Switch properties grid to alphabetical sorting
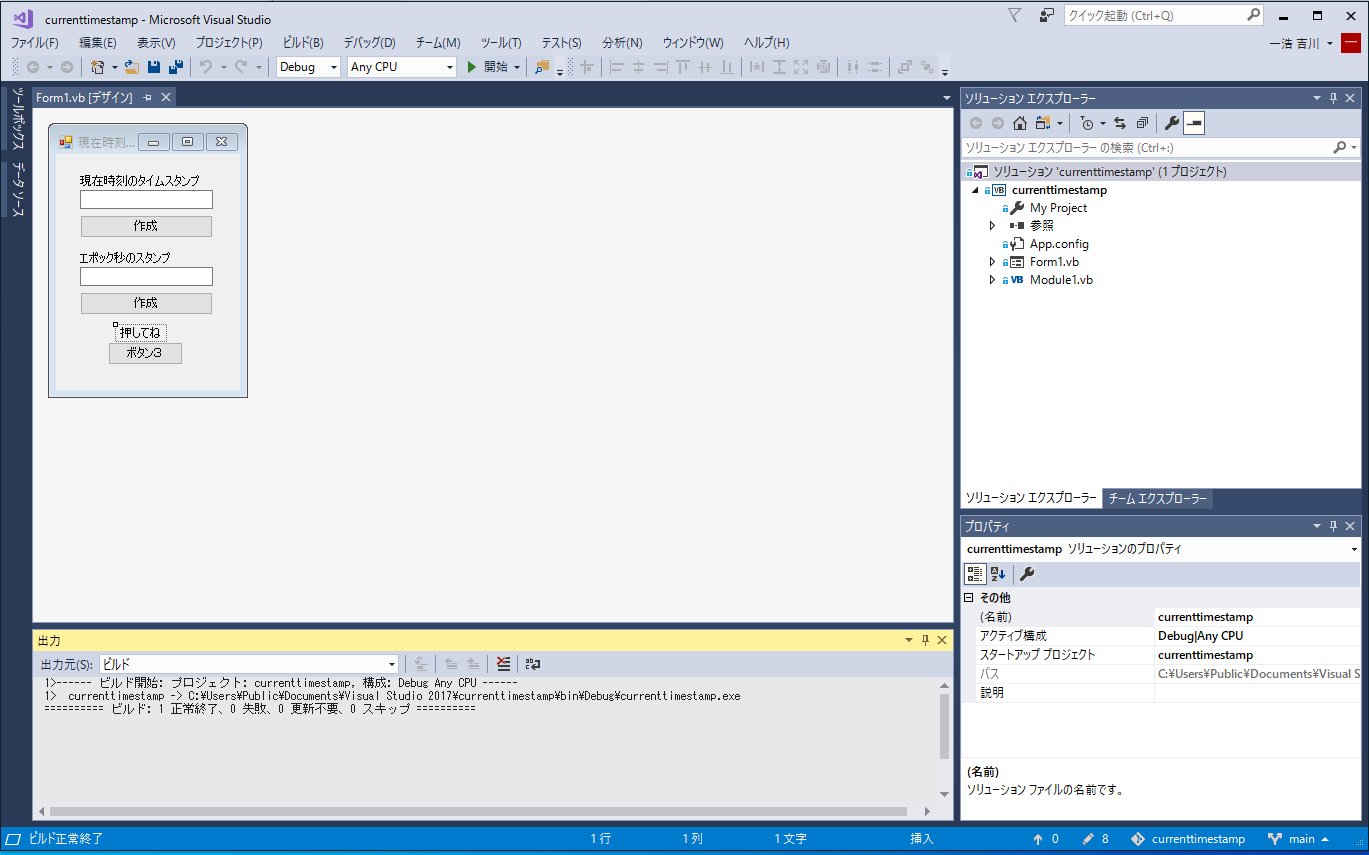 point(997,574)
